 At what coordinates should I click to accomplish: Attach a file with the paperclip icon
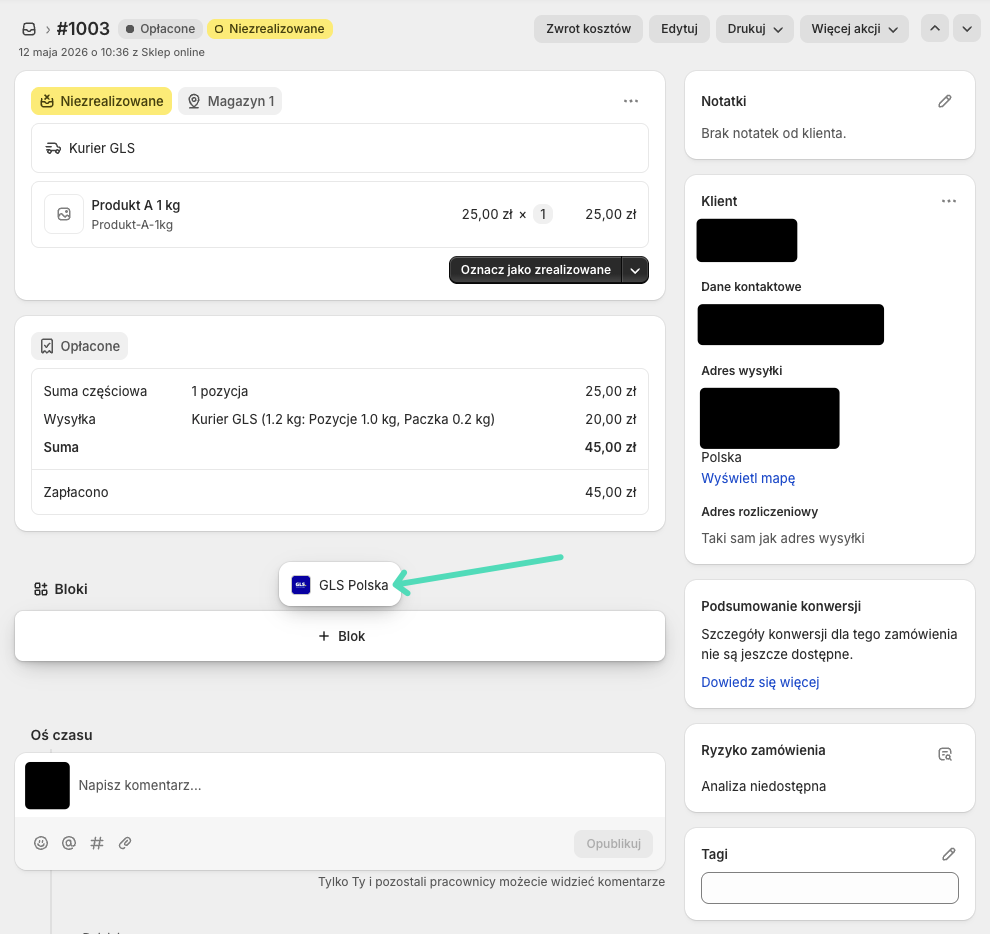point(125,843)
